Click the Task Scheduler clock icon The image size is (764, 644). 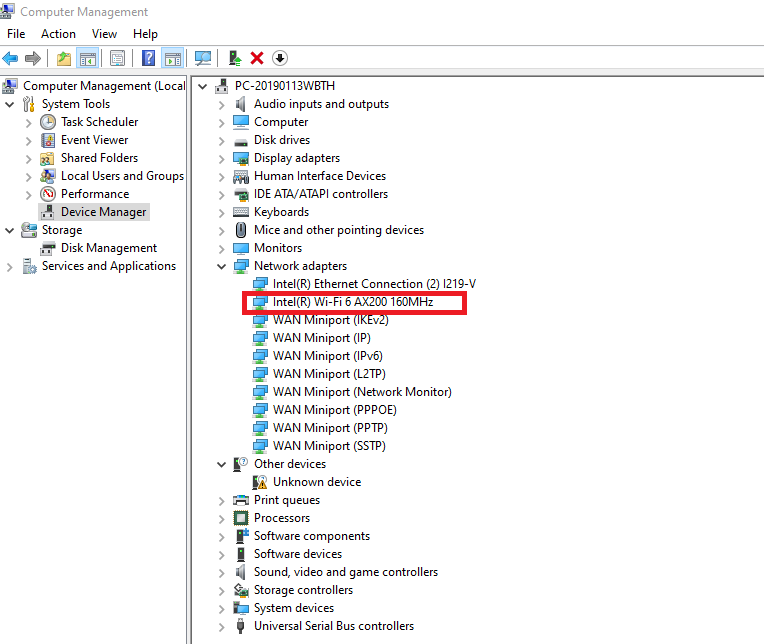tap(48, 122)
